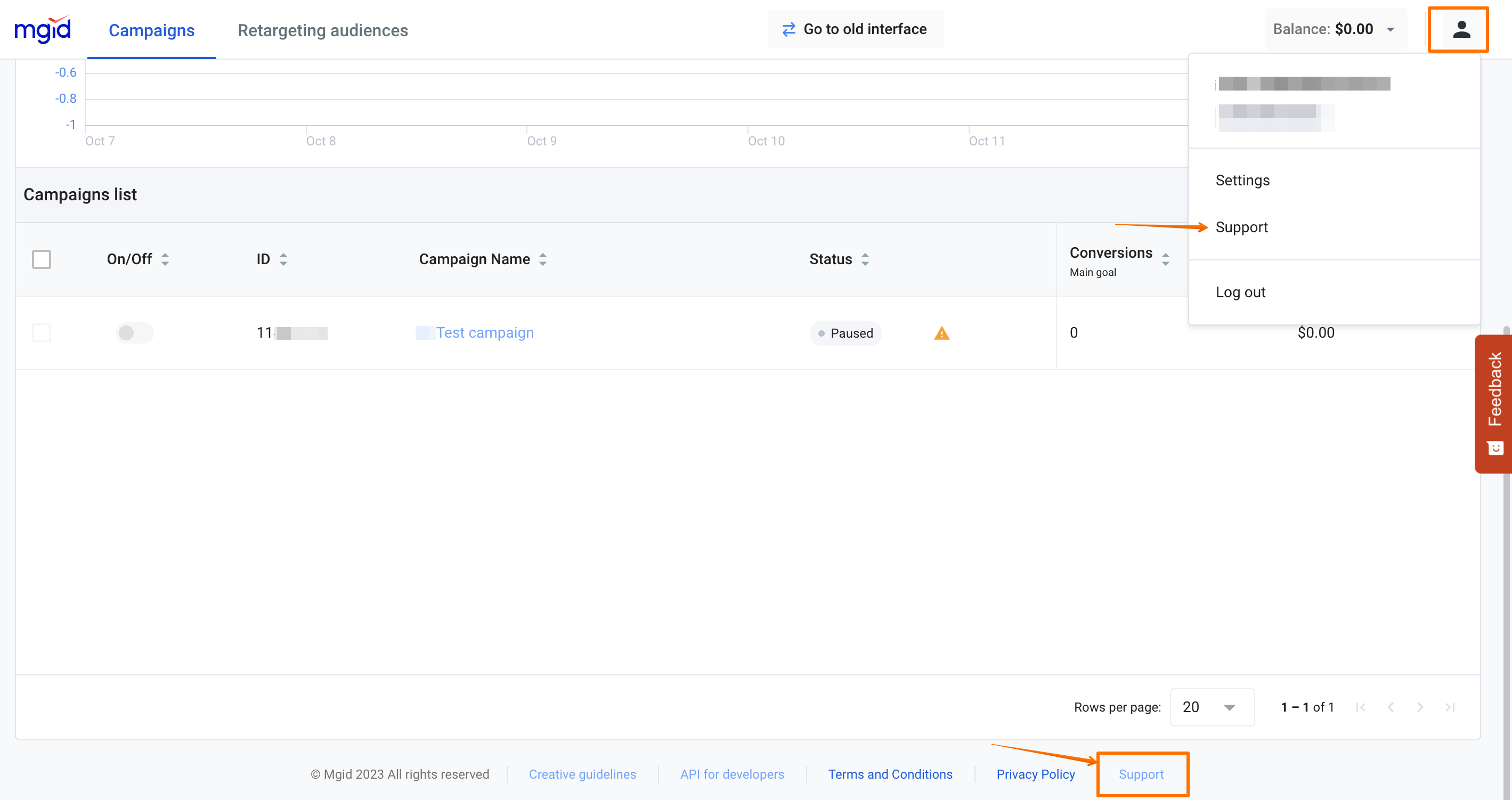The image size is (1512, 800).
Task: Sort by Campaign Name arrows
Action: [x=542, y=259]
